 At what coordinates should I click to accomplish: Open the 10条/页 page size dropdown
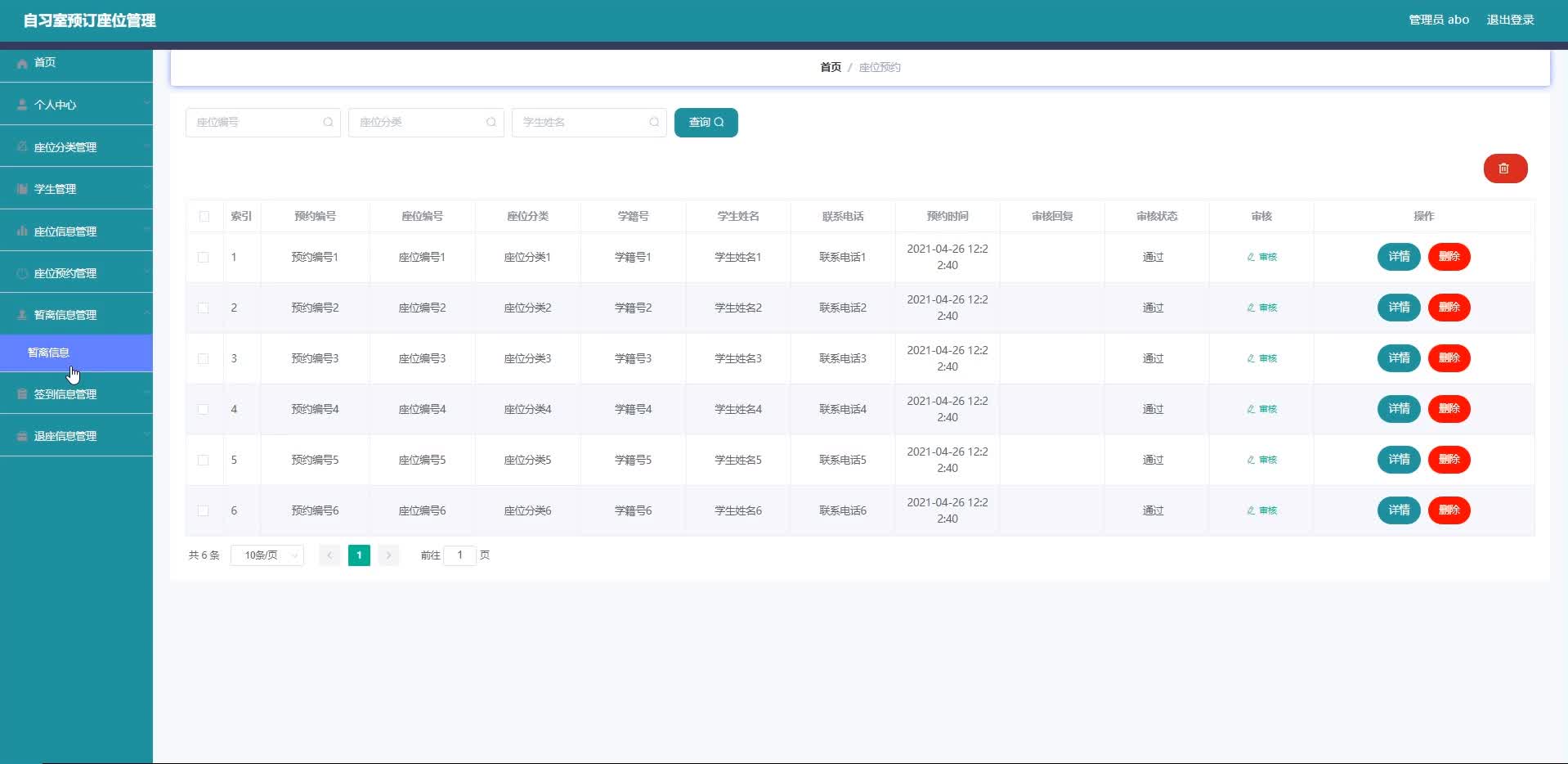(267, 555)
